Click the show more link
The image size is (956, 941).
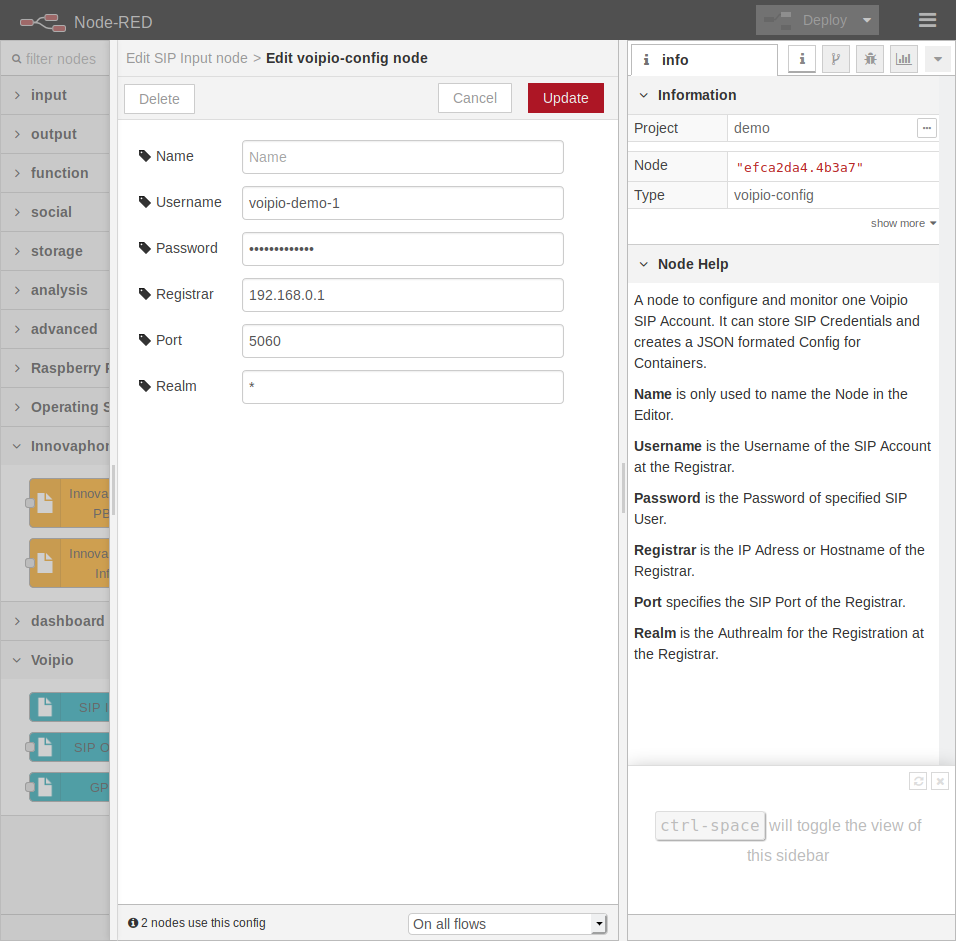click(903, 223)
